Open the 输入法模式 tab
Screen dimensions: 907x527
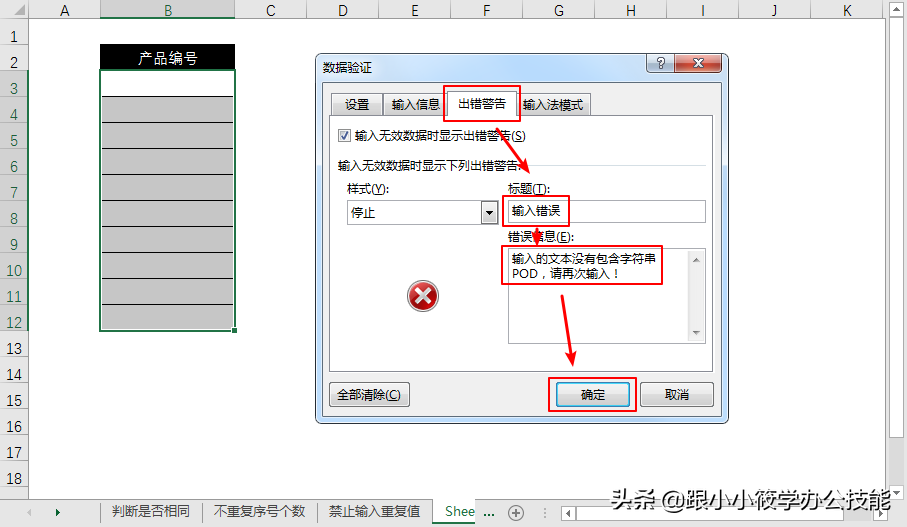pyautogui.click(x=553, y=105)
